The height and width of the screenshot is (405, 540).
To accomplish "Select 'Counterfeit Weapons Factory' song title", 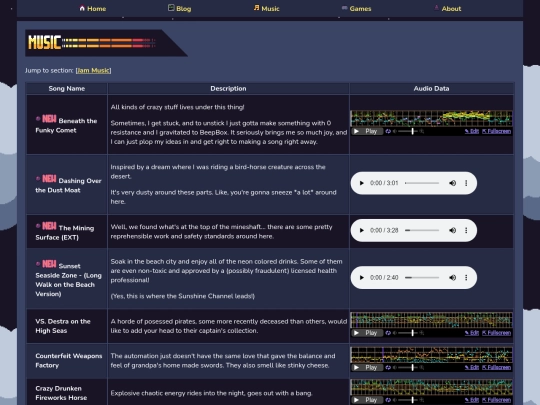I will pos(69,361).
